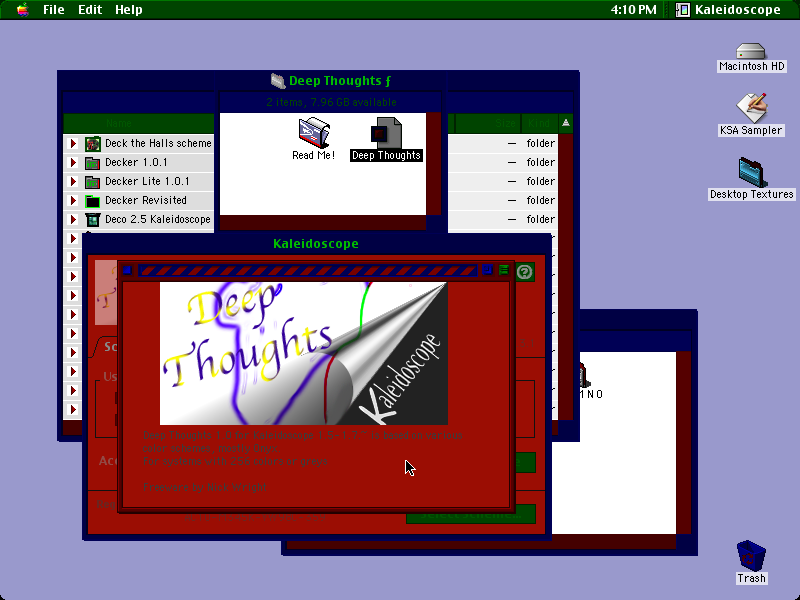Click vertical scrollbar of the rightmost back window
This screenshot has height=600, width=800.
click(684, 443)
